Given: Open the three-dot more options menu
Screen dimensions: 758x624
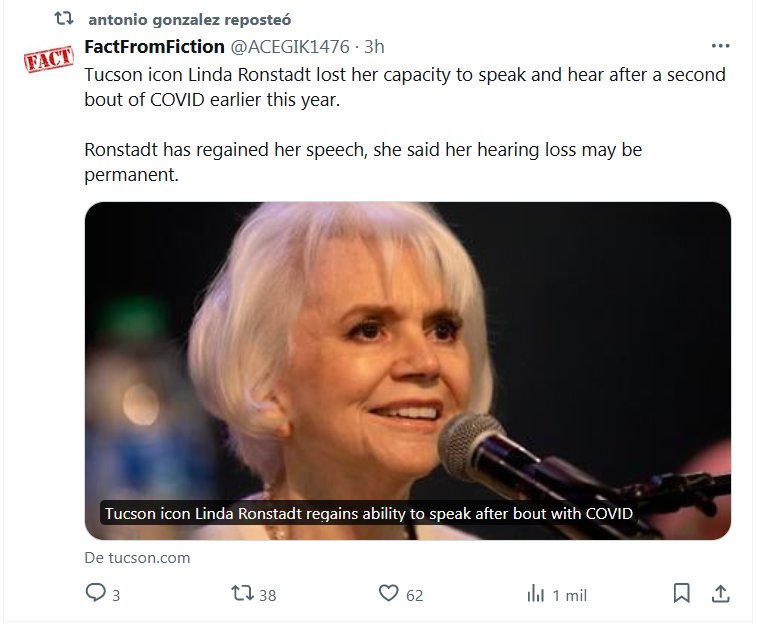Looking at the screenshot, I should tap(720, 46).
